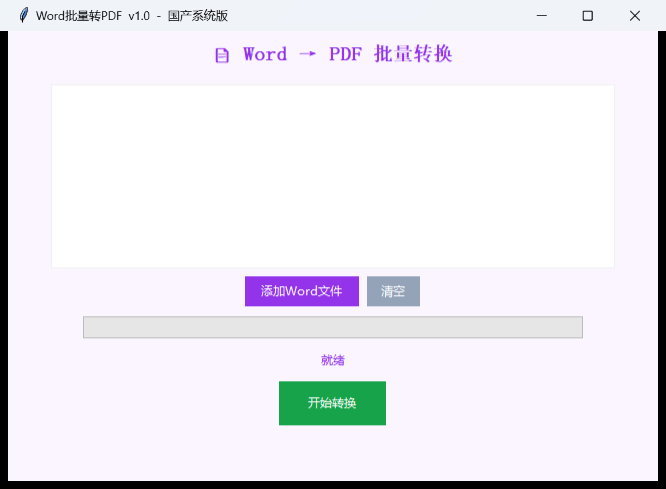Click the feather app icon in the title bar
666x489 pixels.
coord(24,15)
